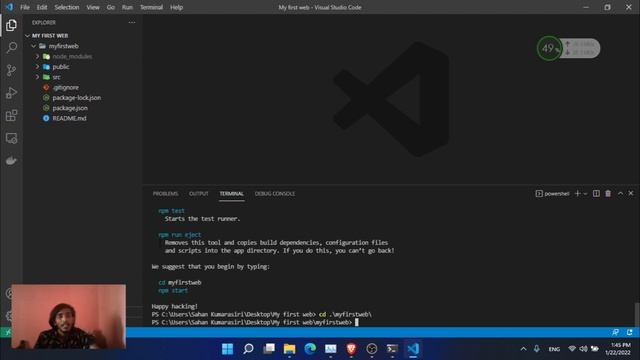The image size is (640, 360).
Task: Switch to the DEBUG CONSOLE tab
Action: (x=275, y=193)
